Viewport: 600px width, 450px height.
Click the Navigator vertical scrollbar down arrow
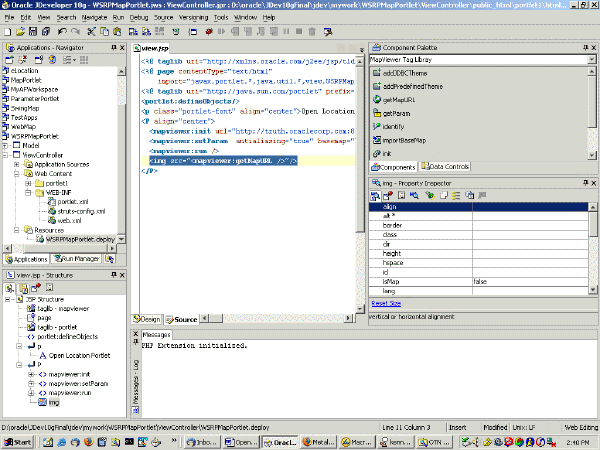(x=121, y=239)
